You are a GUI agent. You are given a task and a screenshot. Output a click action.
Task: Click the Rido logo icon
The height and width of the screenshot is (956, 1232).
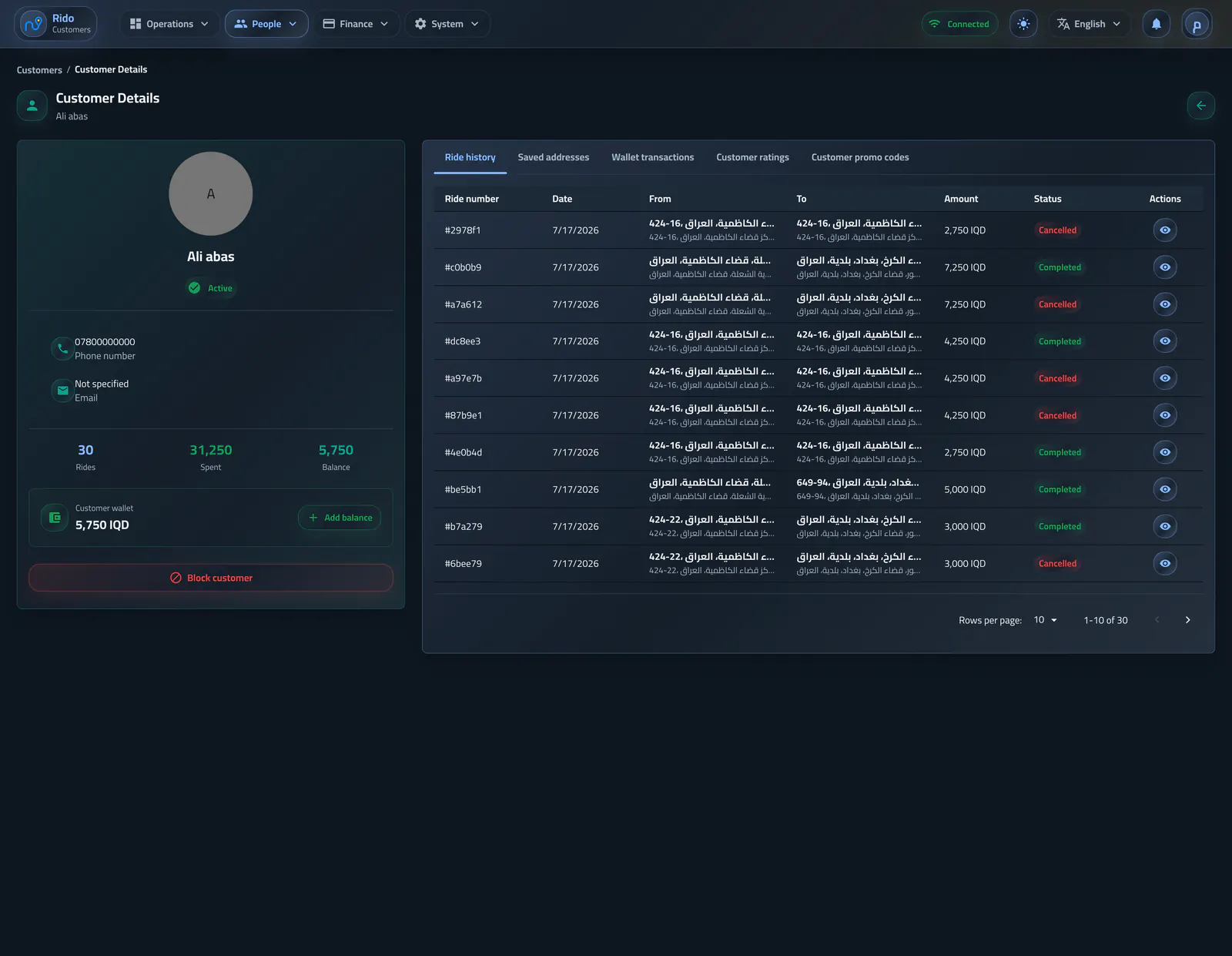click(x=33, y=24)
